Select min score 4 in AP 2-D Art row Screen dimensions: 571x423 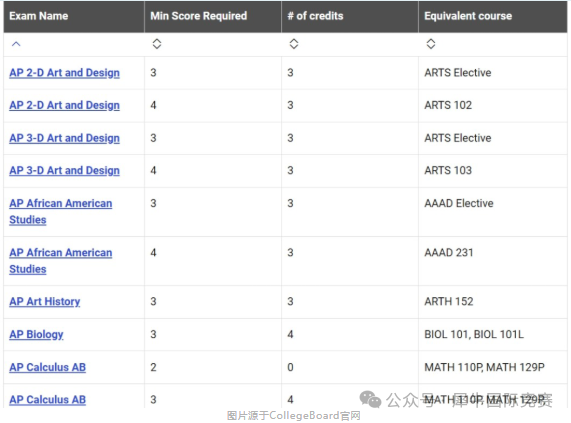(153, 105)
